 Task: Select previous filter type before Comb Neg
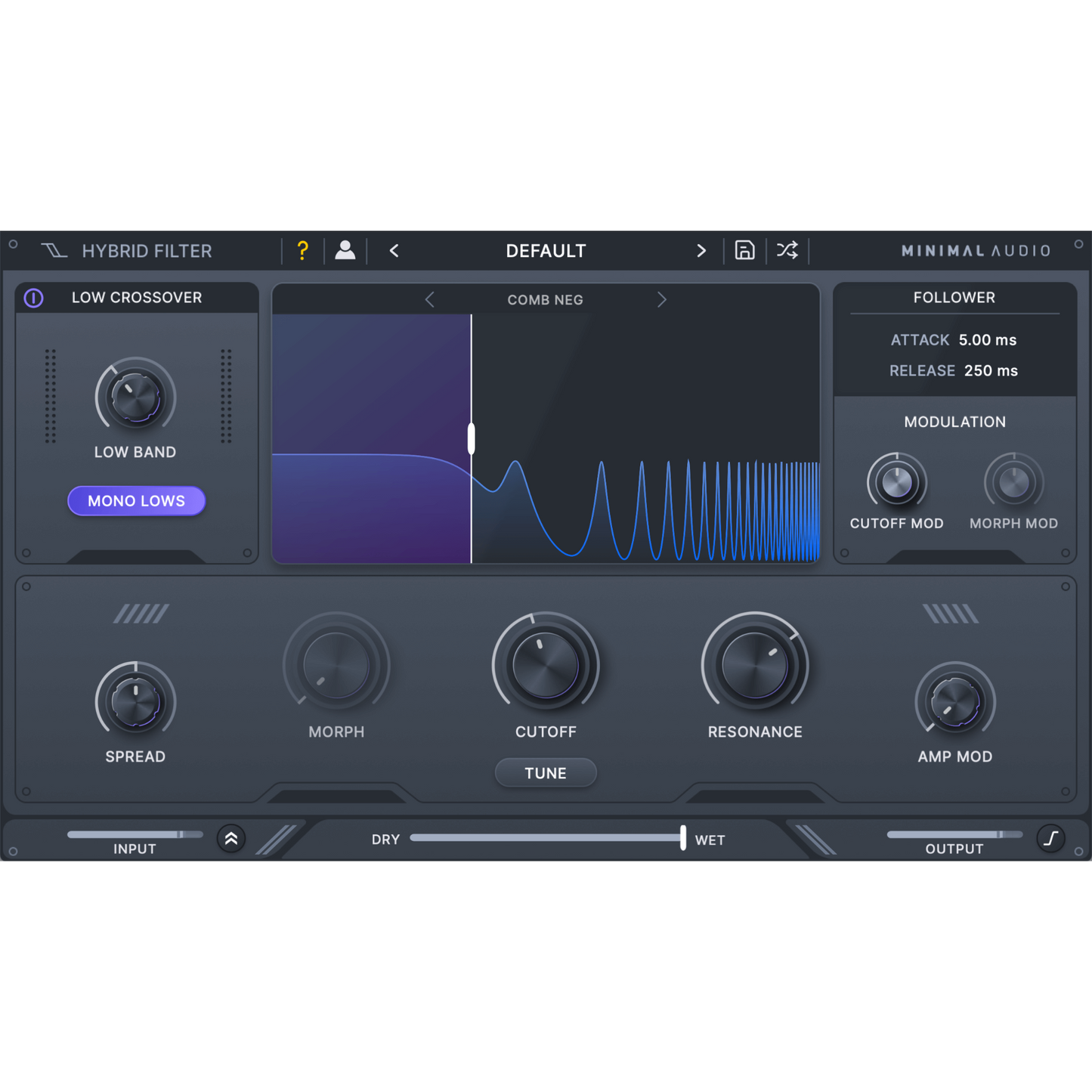(x=429, y=299)
